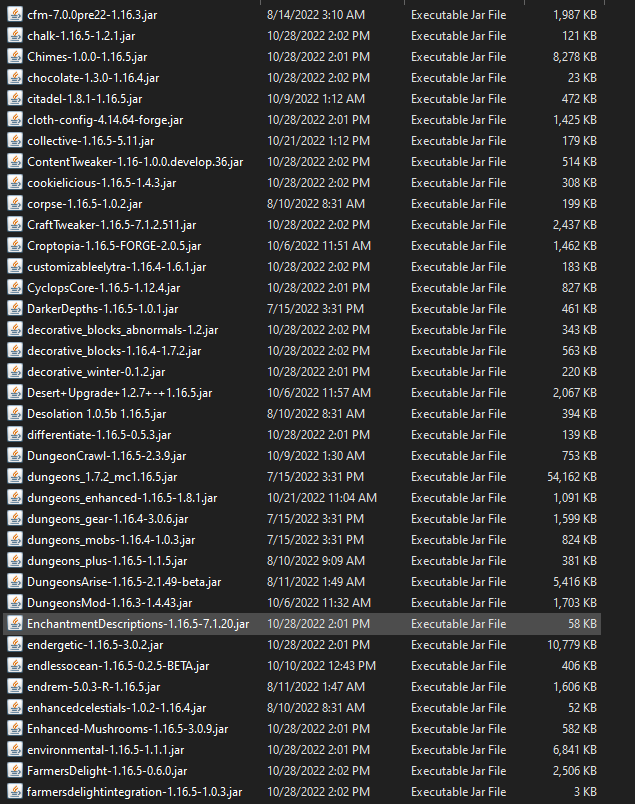Screen dimensions: 635x804
Task: Click the ContentTweaker jar file icon
Action: (x=15, y=162)
